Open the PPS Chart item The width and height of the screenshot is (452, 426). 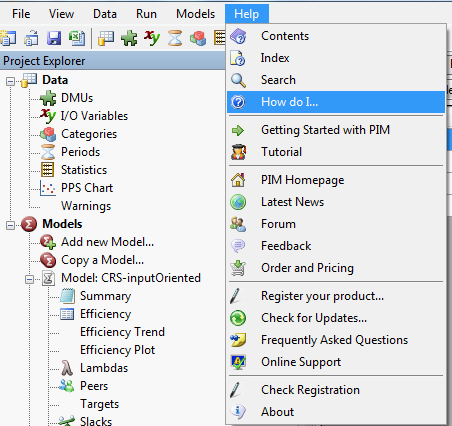click(x=87, y=188)
